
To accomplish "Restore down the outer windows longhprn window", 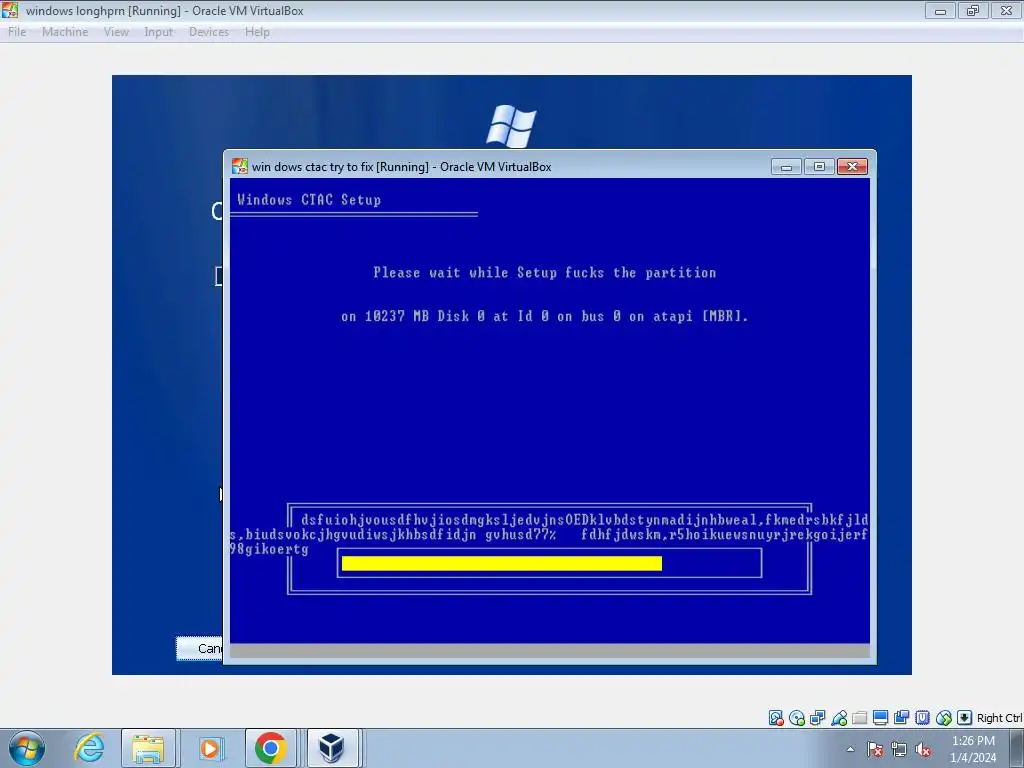I will point(973,11).
